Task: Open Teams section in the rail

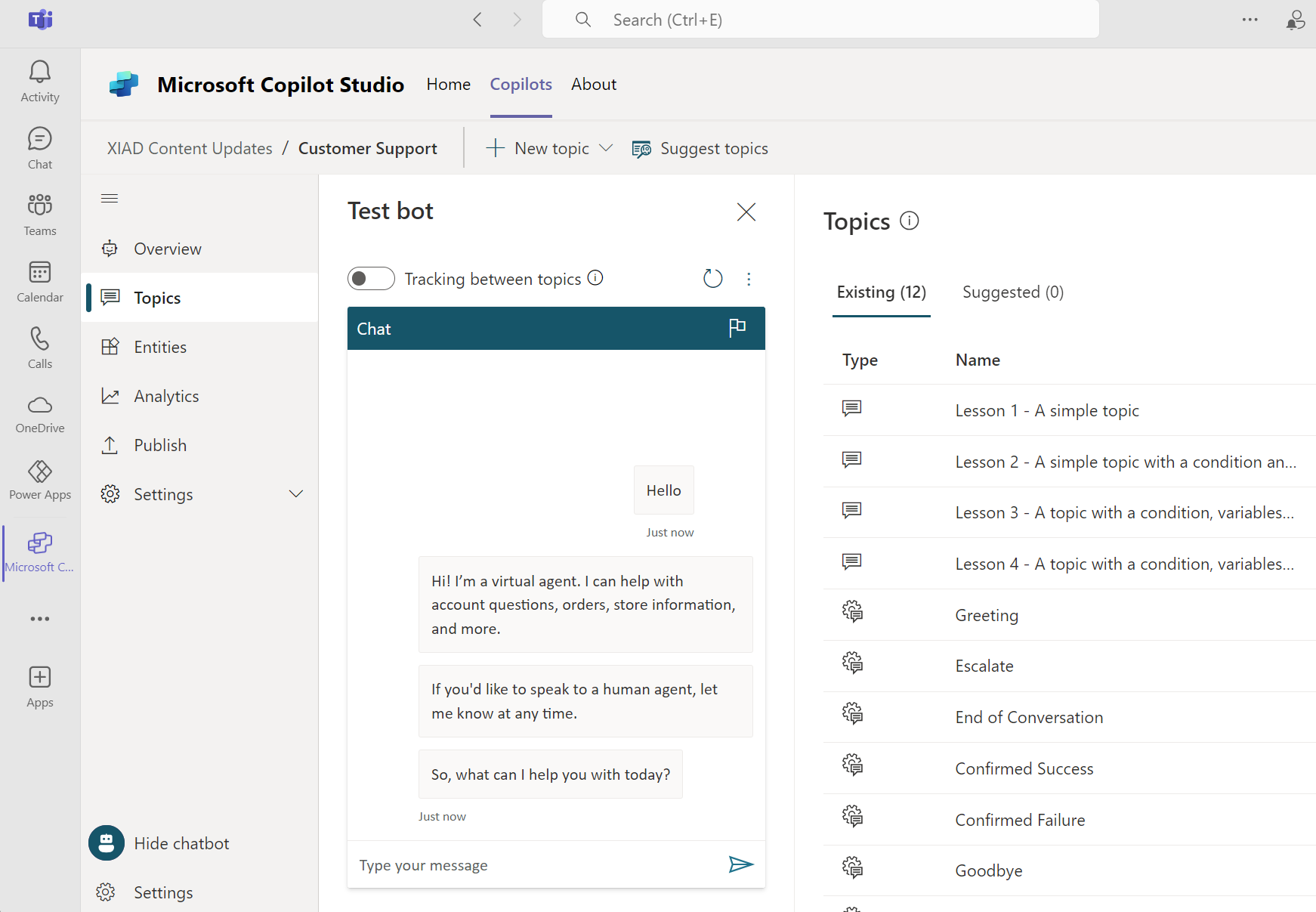Action: 40,215
